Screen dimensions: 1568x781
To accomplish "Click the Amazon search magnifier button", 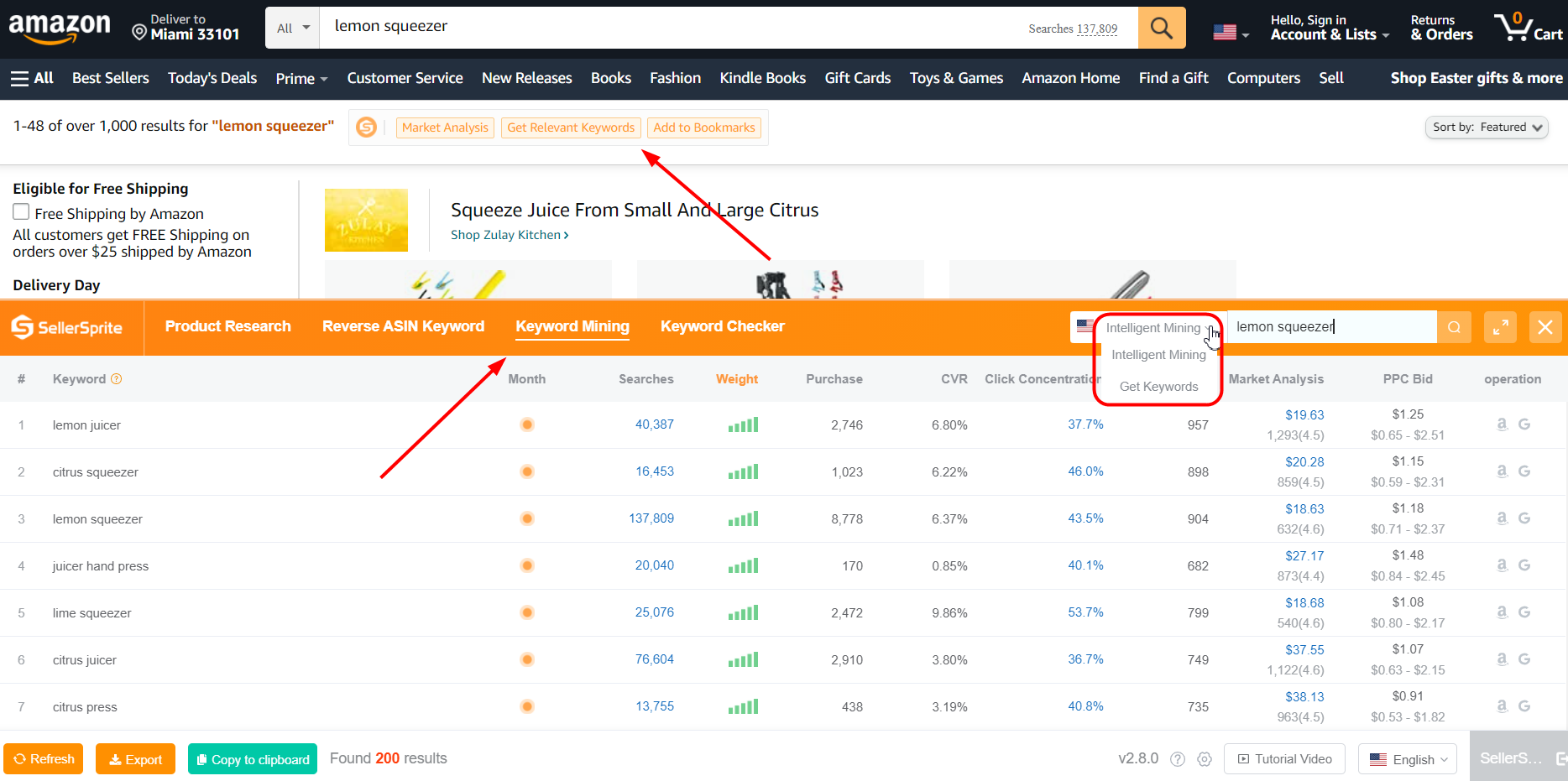I will coord(1162,28).
